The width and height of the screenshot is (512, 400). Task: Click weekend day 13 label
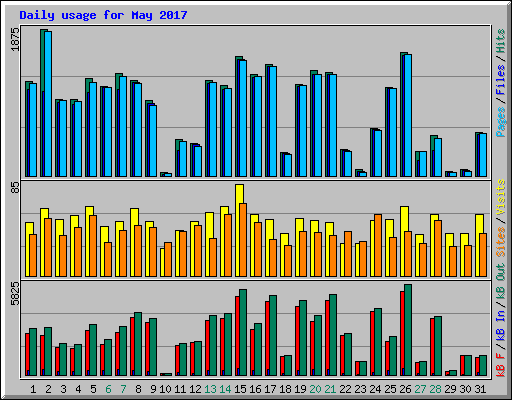click(x=210, y=389)
